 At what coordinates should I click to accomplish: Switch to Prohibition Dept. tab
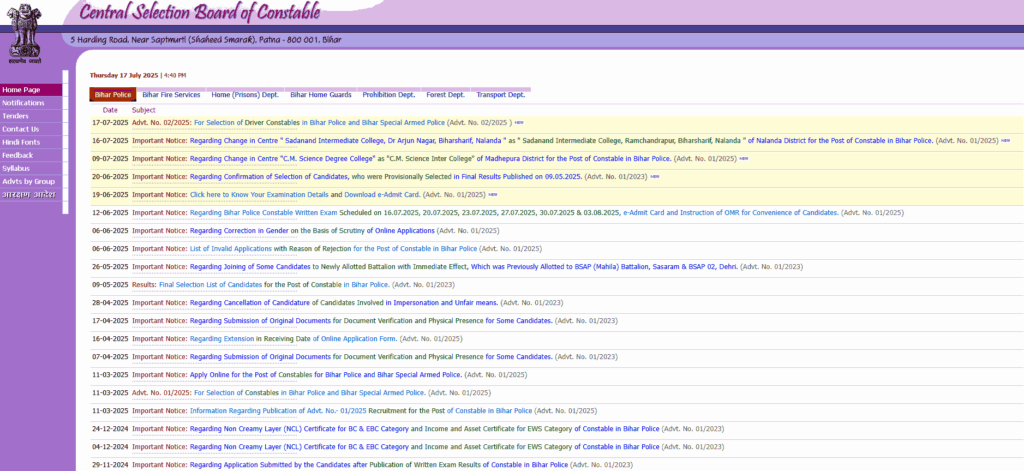[389, 95]
